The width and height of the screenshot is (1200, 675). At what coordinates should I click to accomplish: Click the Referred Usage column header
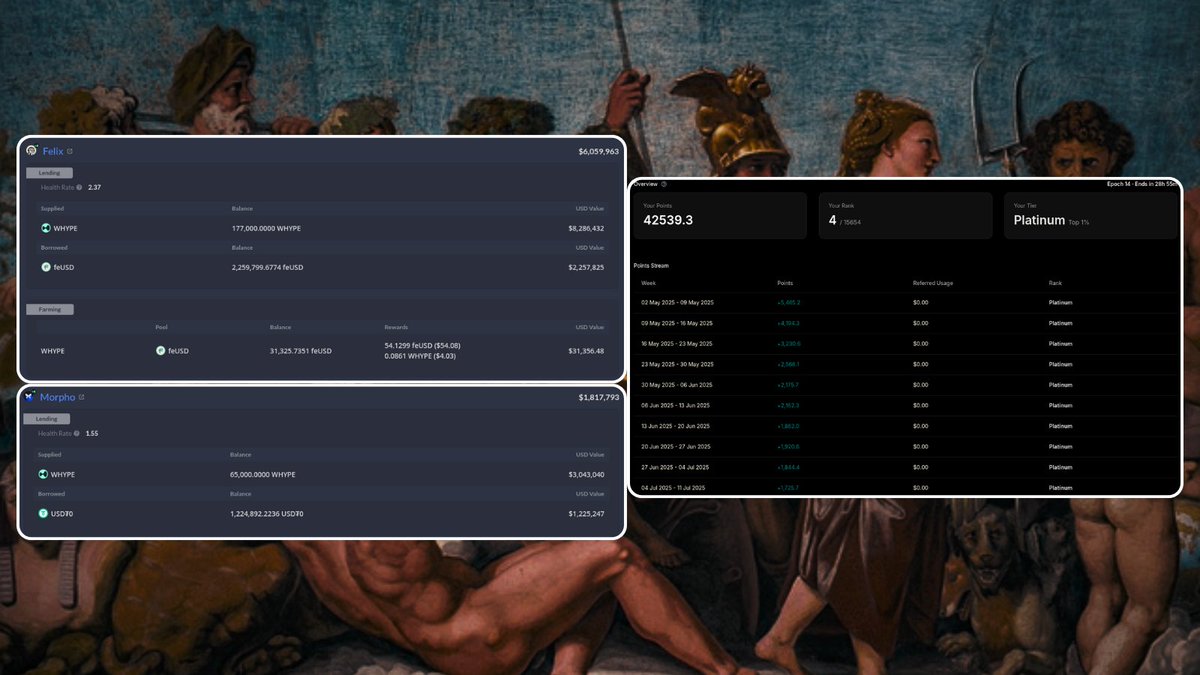933,283
